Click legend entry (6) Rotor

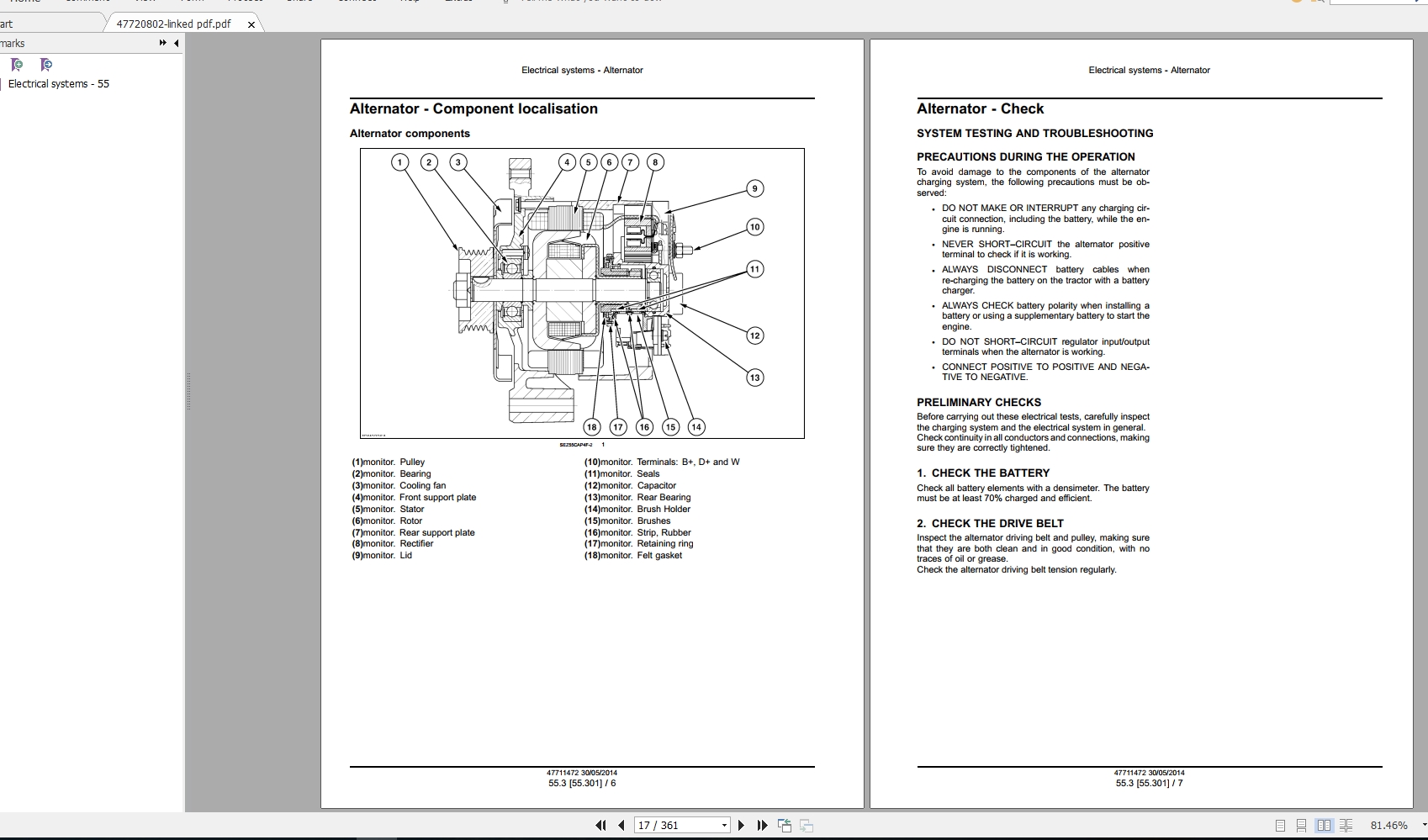pyautogui.click(x=387, y=521)
